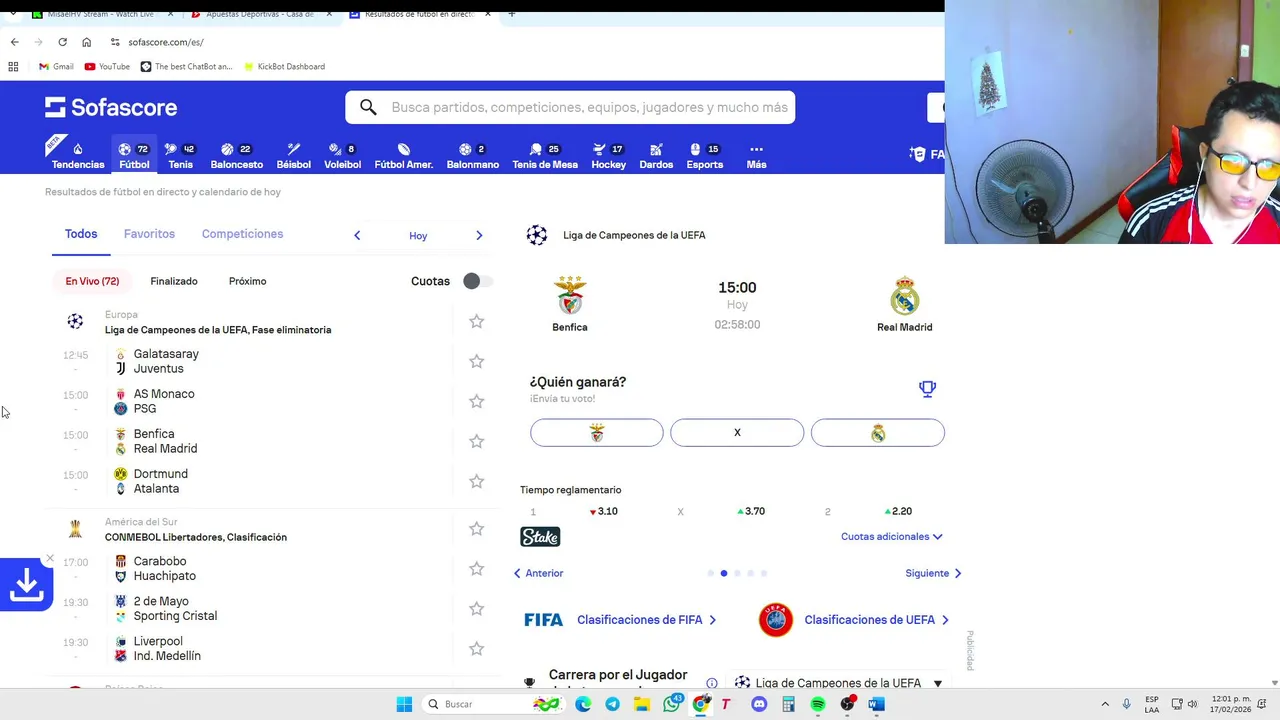Open the YouTube bookmark

(x=107, y=66)
